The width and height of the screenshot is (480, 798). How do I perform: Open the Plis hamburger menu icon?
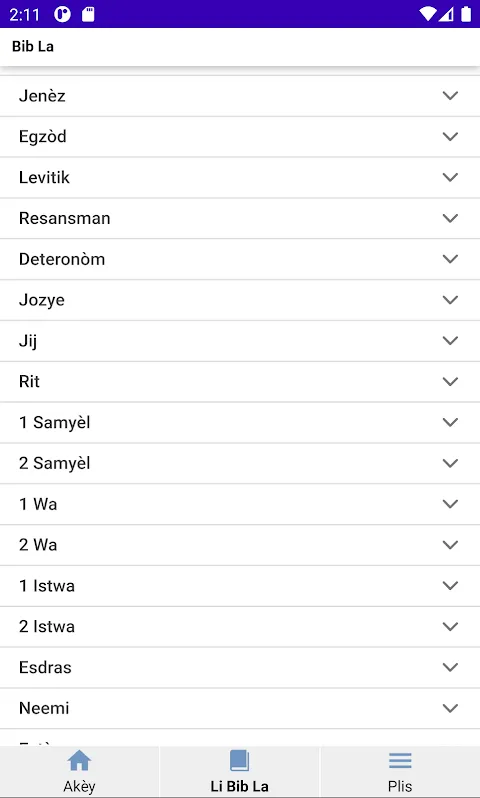pyautogui.click(x=400, y=761)
